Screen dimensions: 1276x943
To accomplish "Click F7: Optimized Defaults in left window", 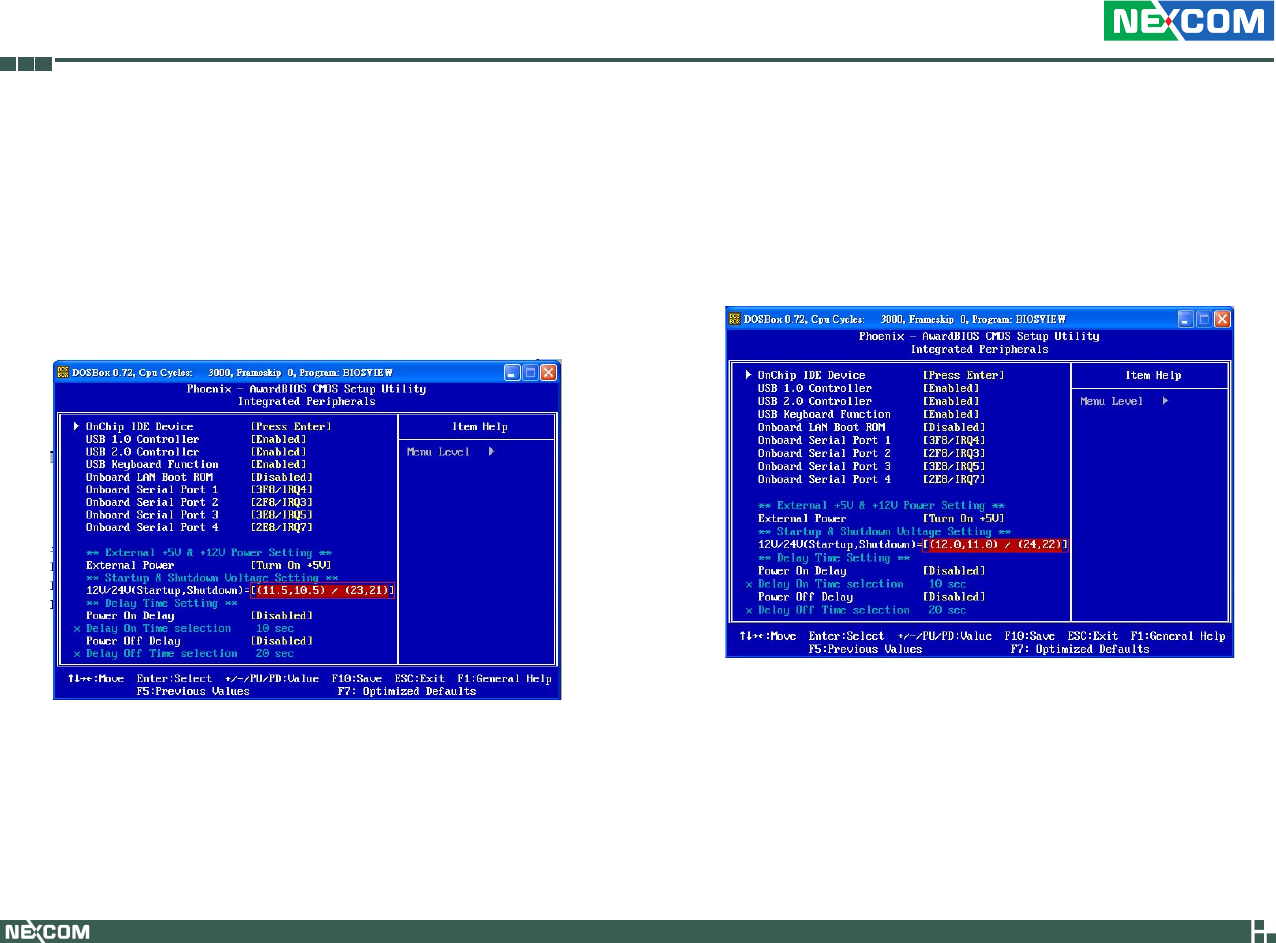I will (406, 691).
